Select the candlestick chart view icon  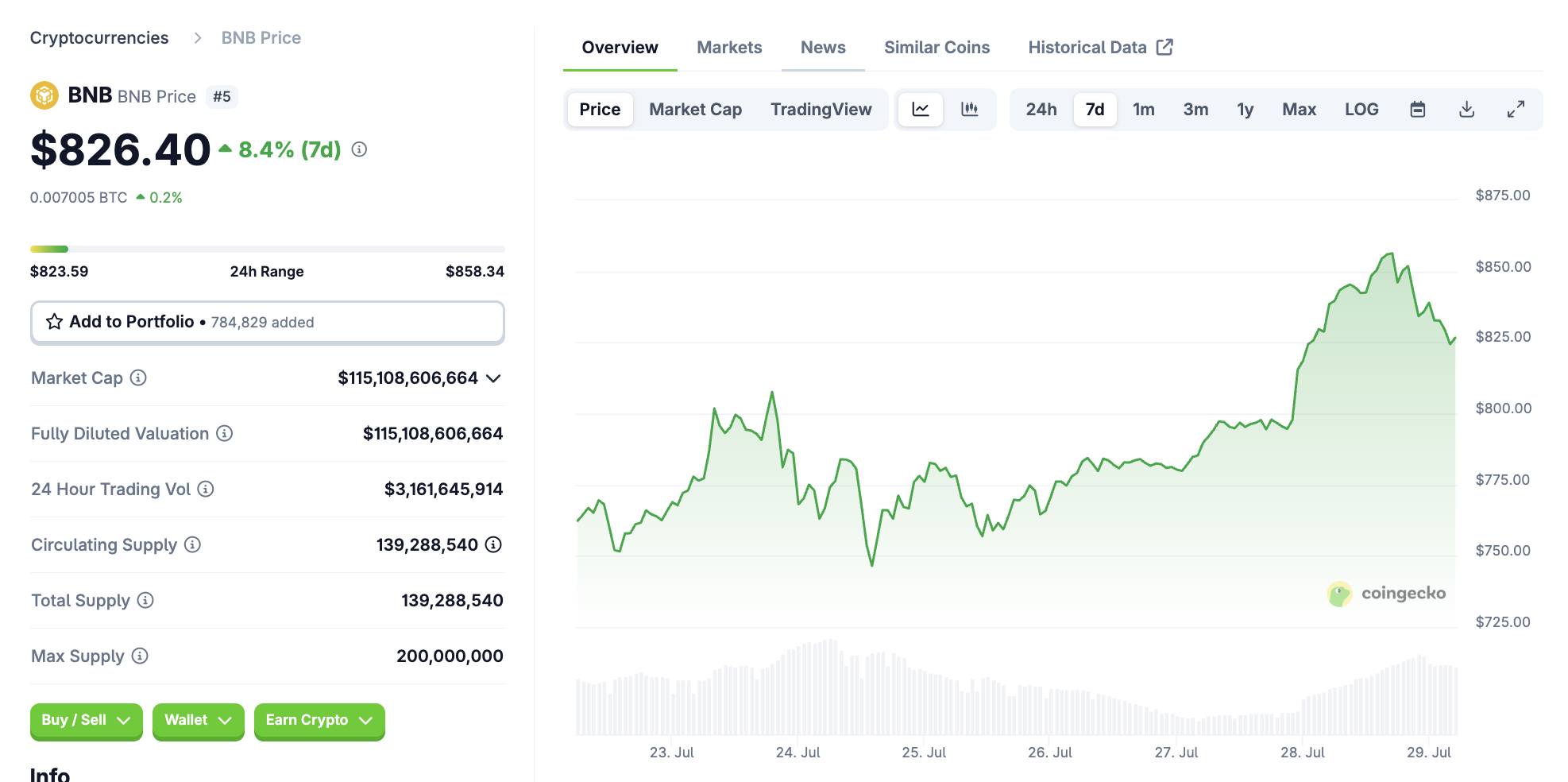(x=970, y=110)
